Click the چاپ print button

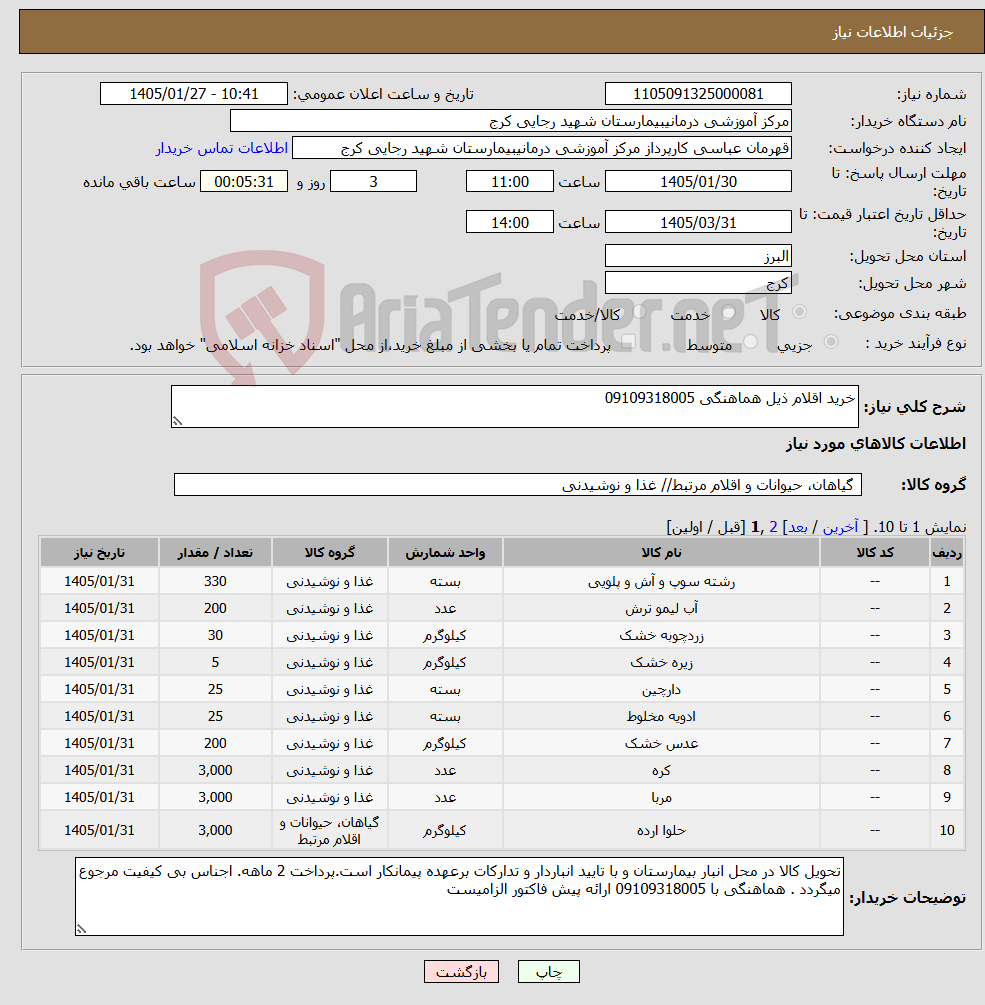tap(549, 972)
